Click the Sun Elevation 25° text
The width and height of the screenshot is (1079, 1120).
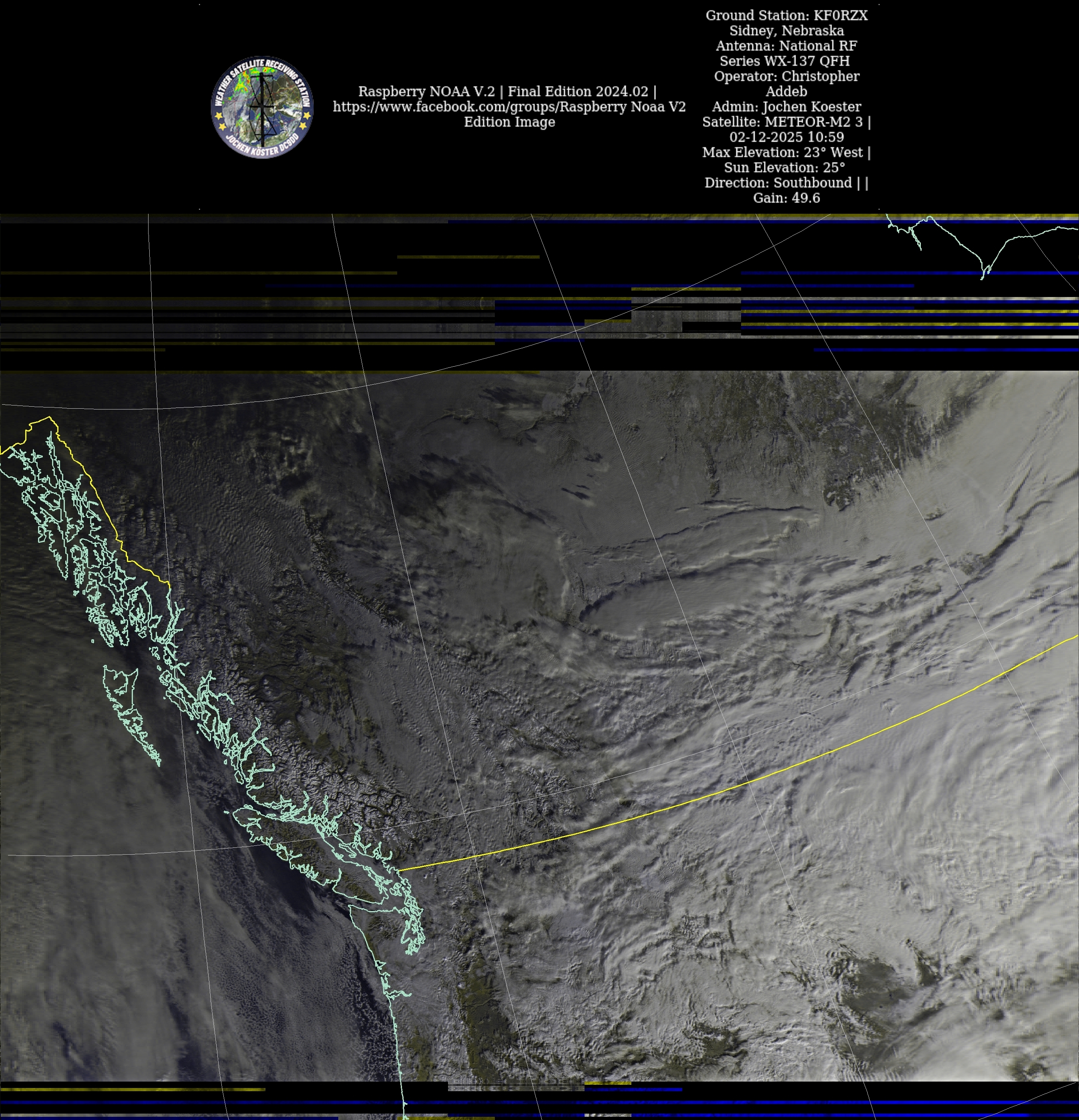coord(784,167)
